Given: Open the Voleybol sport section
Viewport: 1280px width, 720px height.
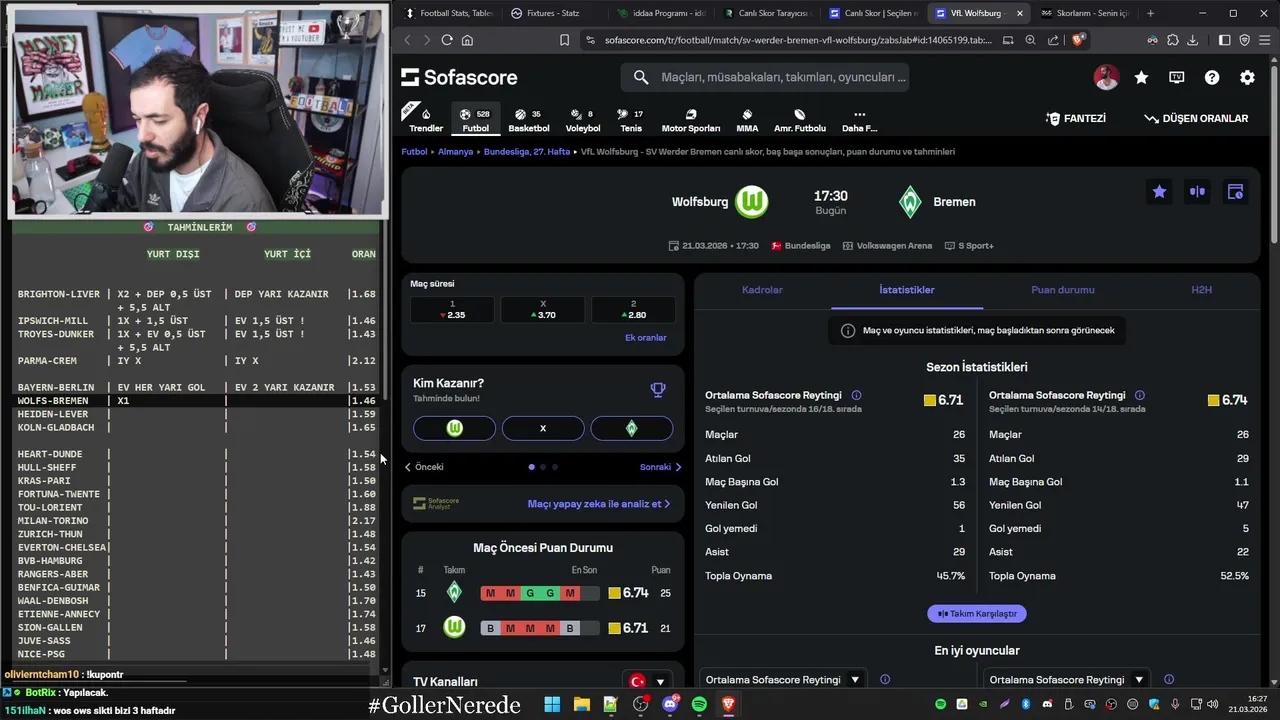Looking at the screenshot, I should 583,119.
